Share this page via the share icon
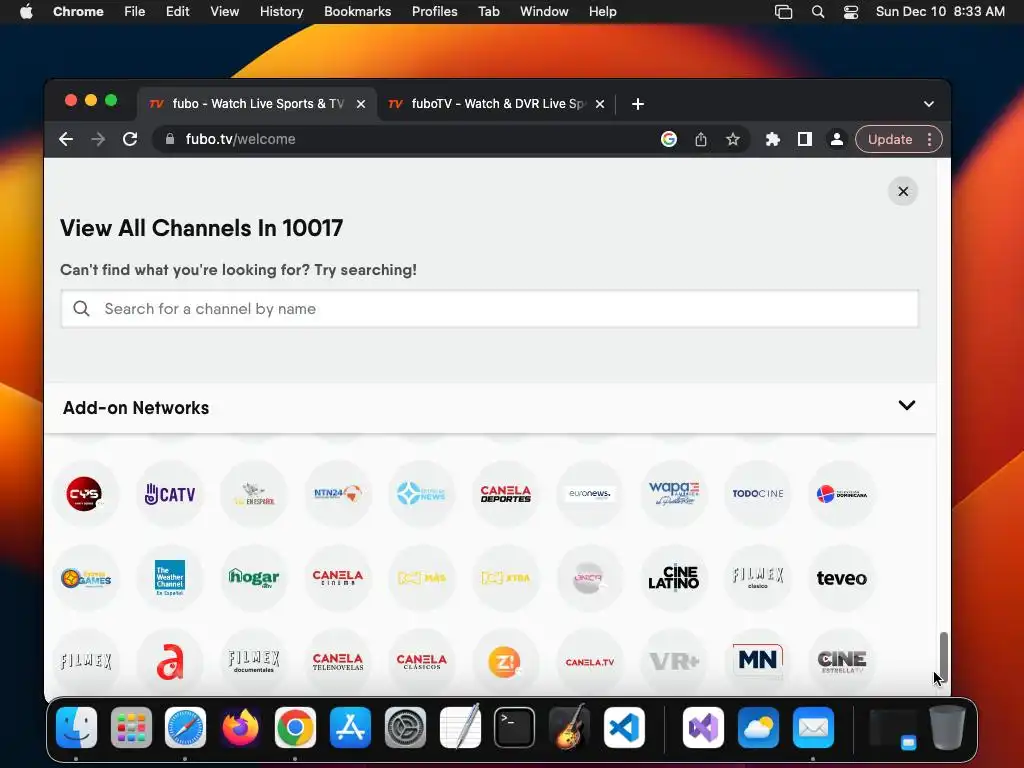Viewport: 1024px width, 768px height. [701, 139]
